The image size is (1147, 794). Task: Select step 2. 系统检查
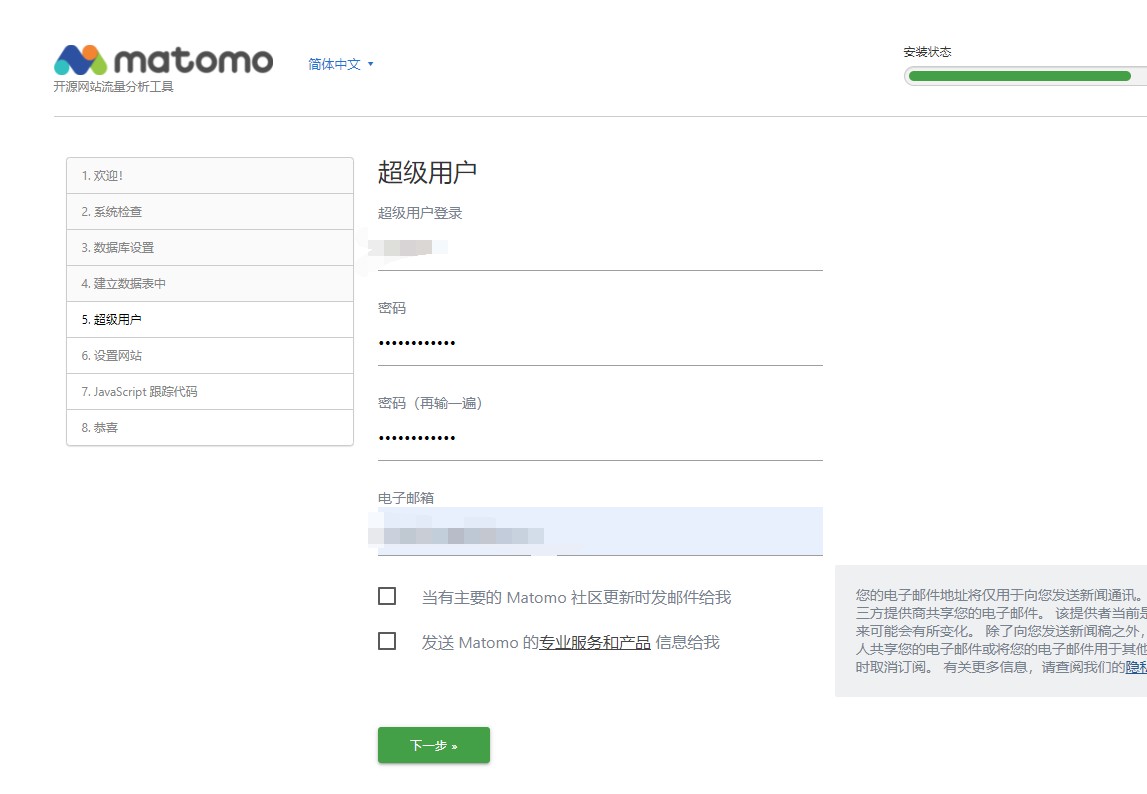210,211
